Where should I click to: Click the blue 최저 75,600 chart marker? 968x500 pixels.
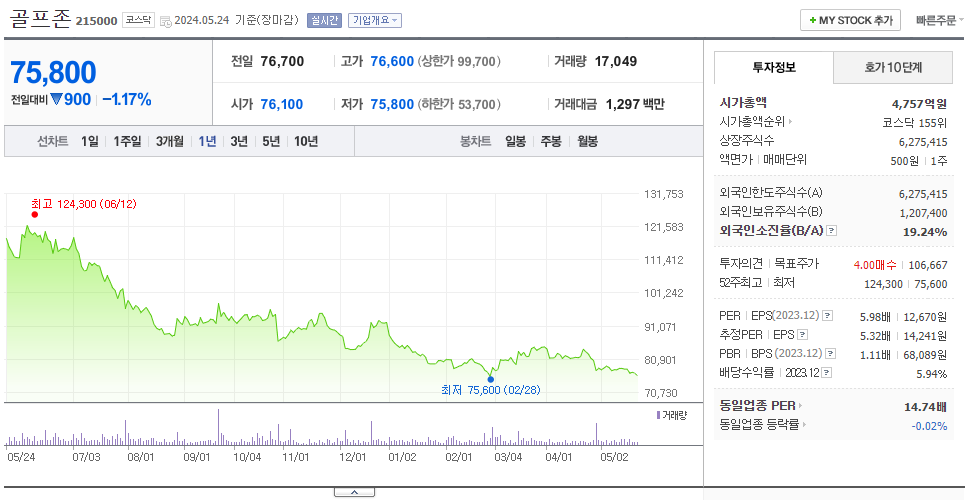coord(491,379)
